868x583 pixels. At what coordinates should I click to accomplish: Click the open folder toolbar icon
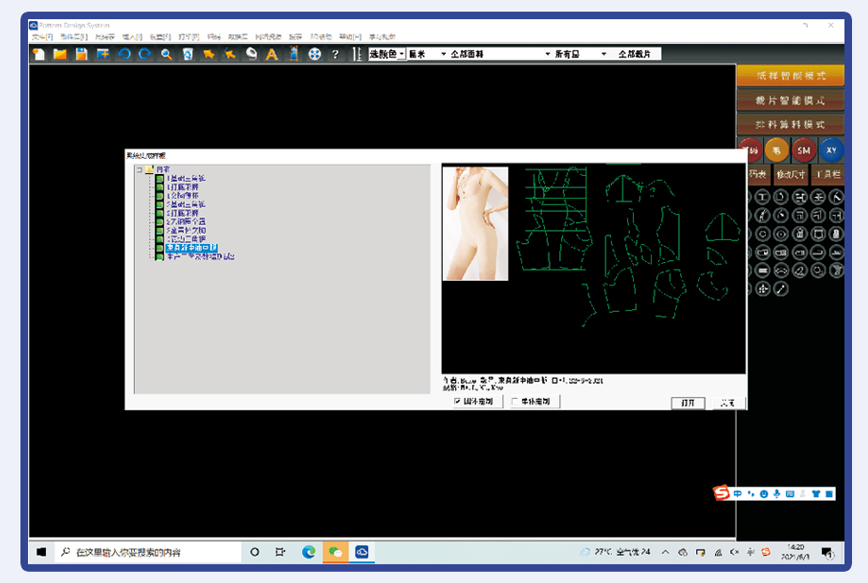(60, 54)
